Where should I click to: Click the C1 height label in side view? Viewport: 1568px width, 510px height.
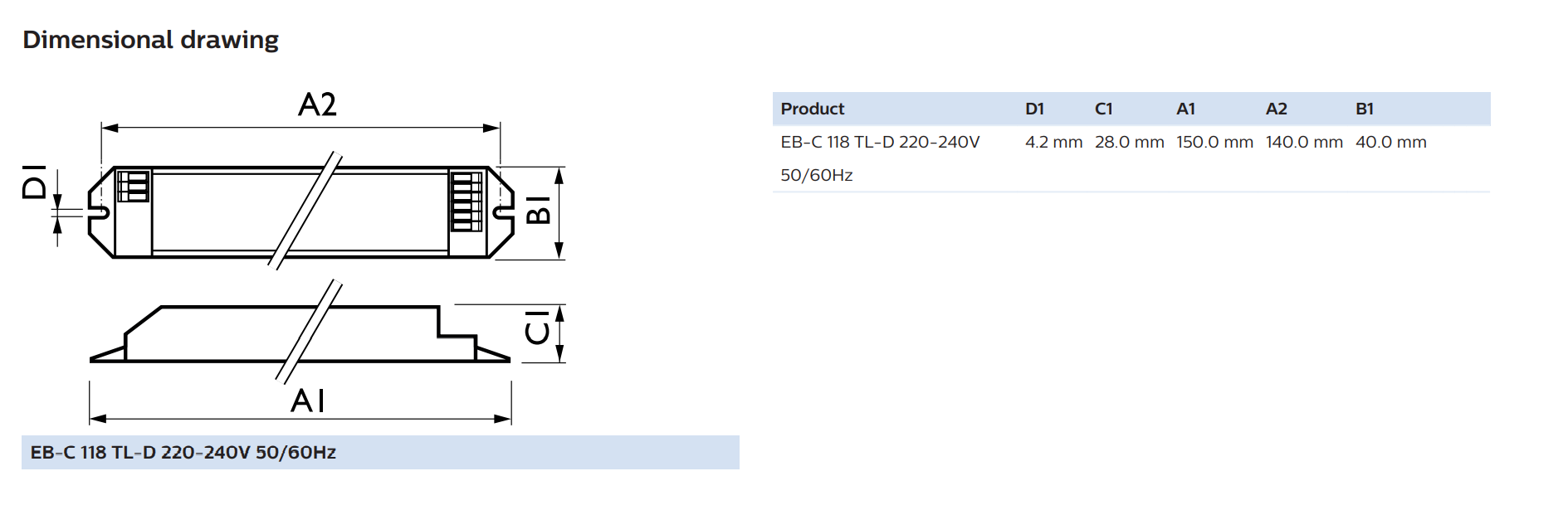538,328
